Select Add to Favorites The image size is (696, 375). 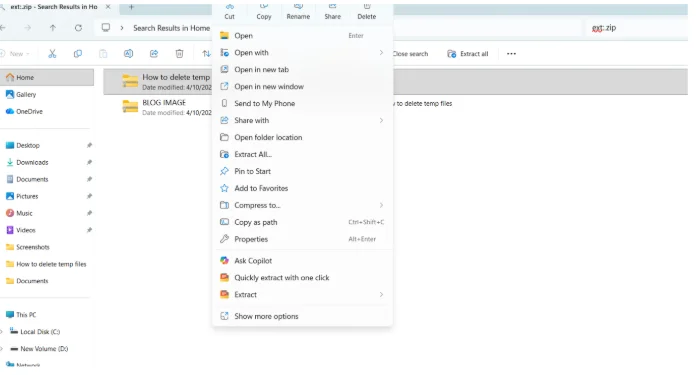[x=302, y=188]
